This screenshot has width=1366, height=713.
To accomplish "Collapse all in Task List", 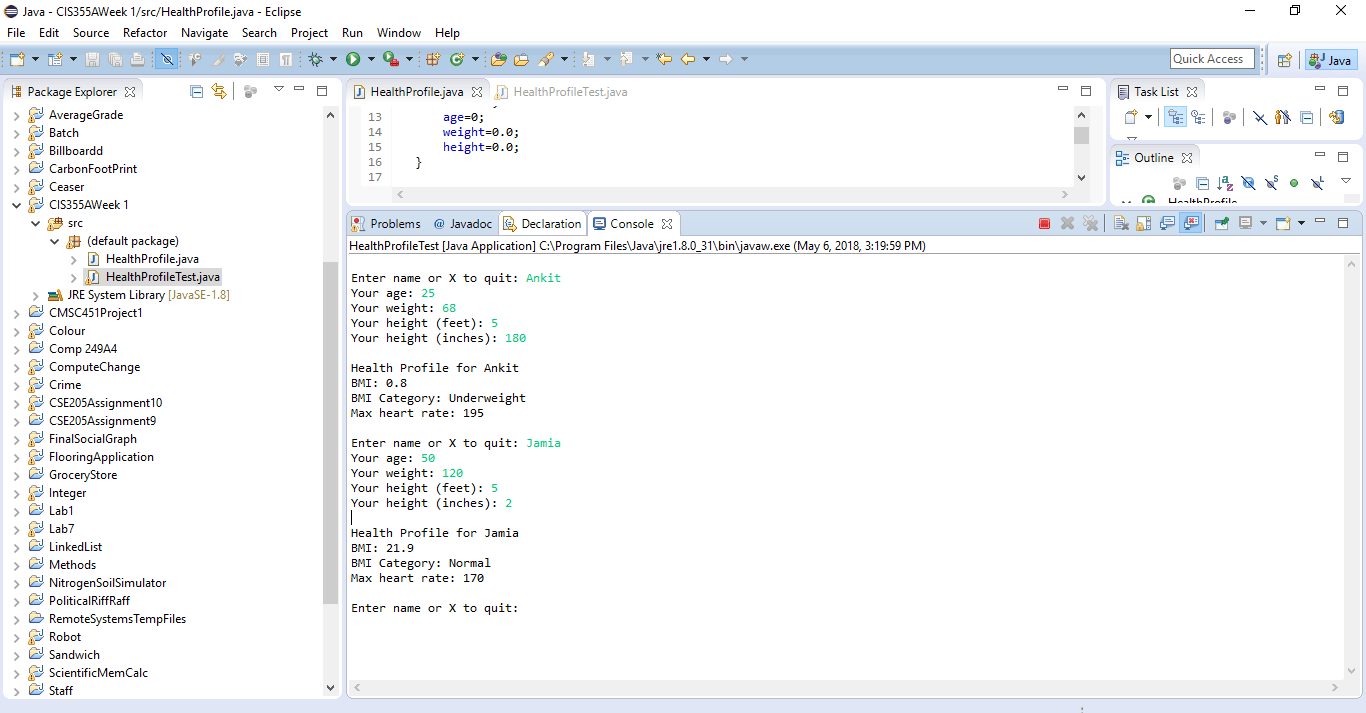I will [x=1307, y=117].
